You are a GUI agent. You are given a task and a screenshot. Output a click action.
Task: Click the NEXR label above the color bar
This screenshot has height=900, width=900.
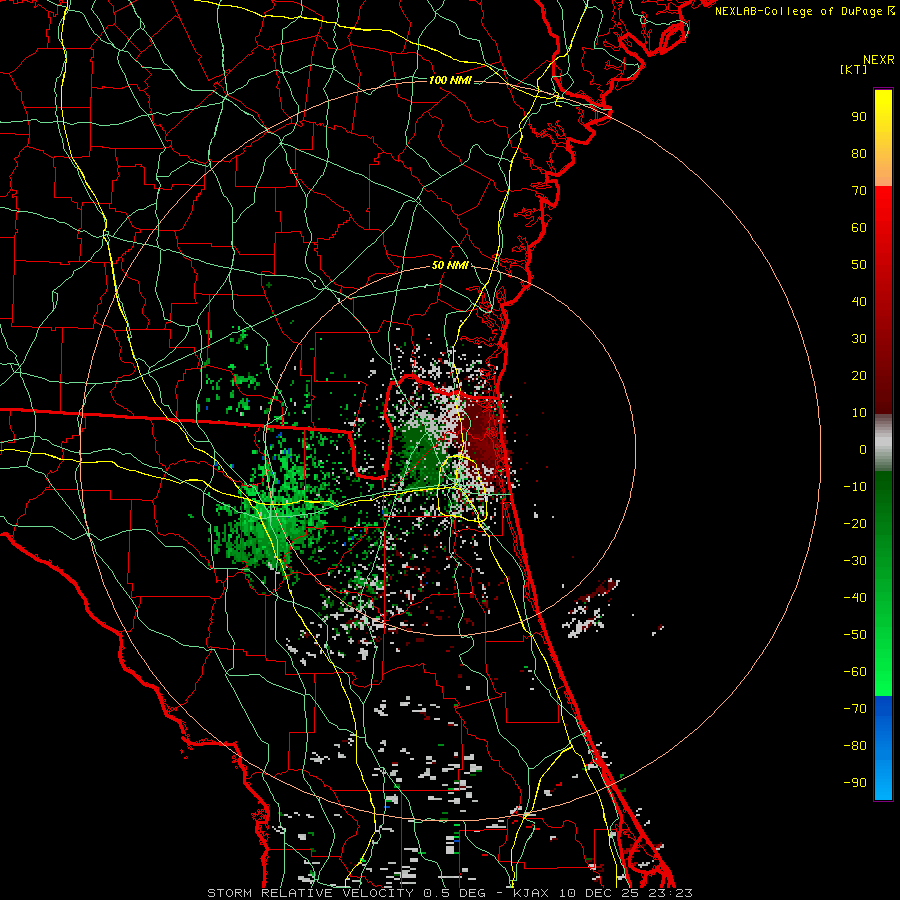(879, 60)
